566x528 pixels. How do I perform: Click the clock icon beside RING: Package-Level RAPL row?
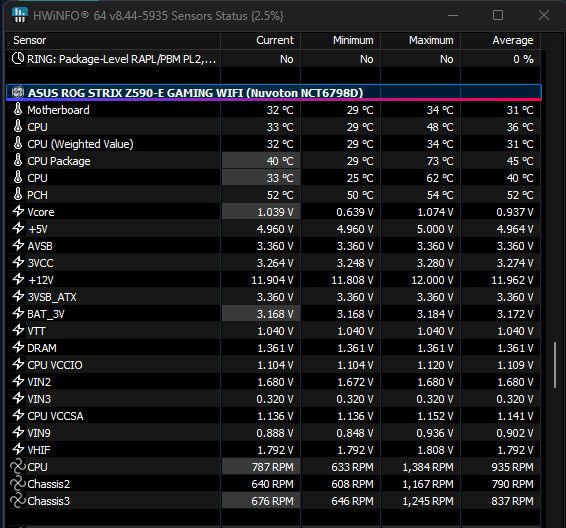tap(18, 58)
